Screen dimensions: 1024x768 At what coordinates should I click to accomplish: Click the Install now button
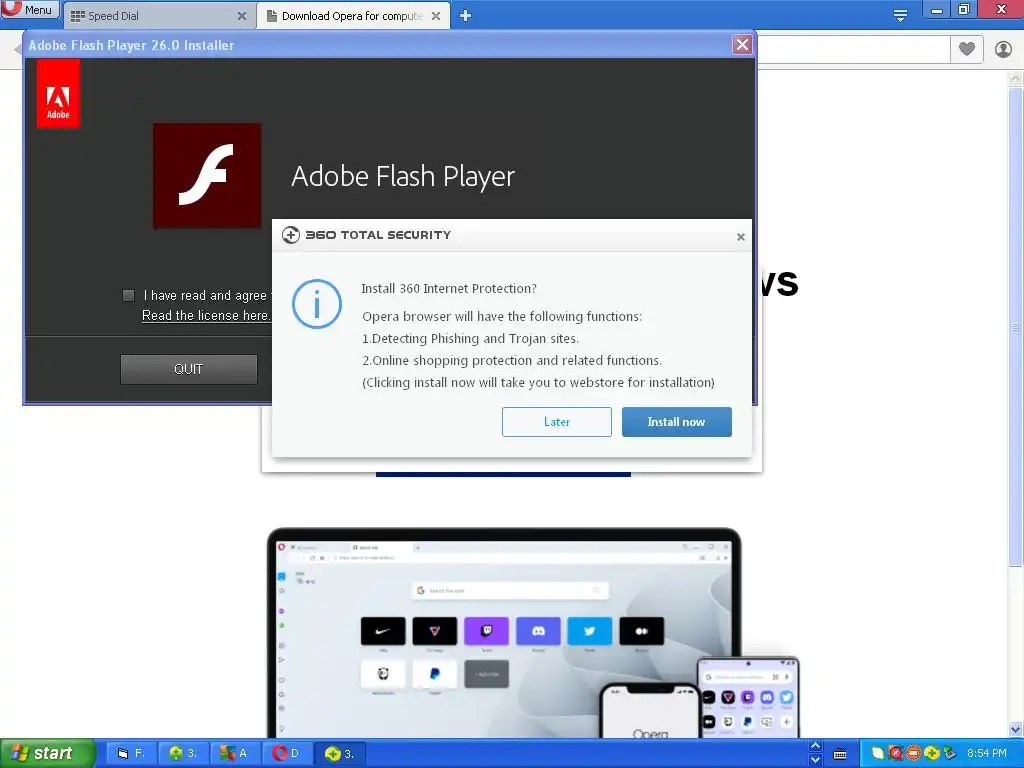677,422
